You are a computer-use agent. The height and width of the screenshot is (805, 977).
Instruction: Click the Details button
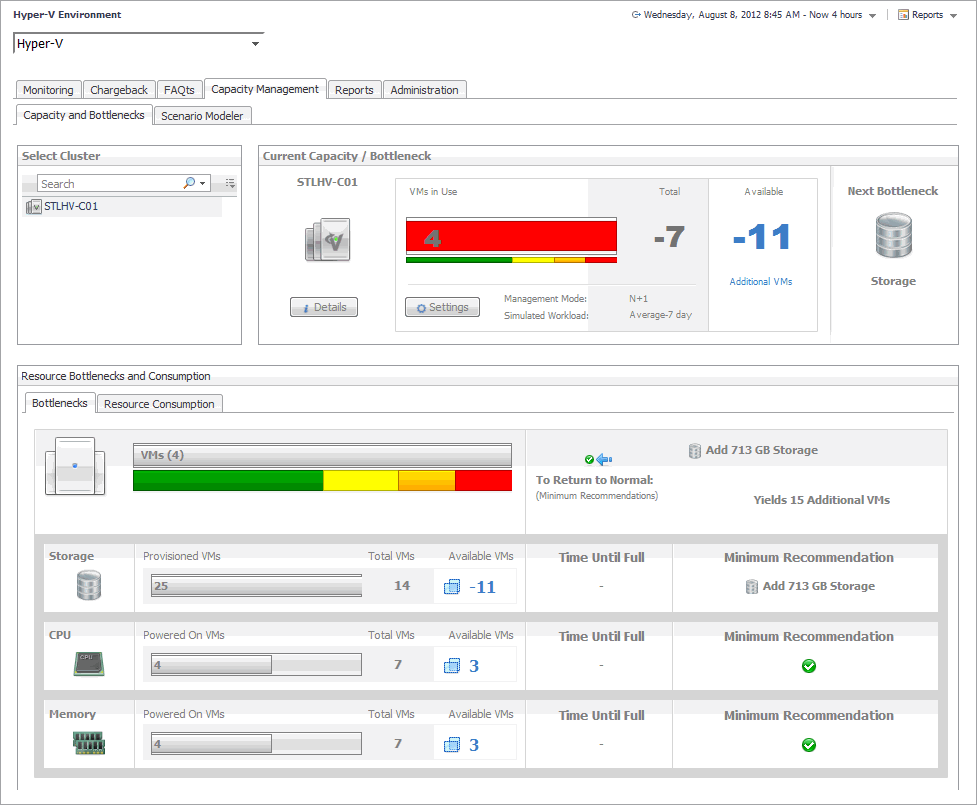click(x=324, y=307)
